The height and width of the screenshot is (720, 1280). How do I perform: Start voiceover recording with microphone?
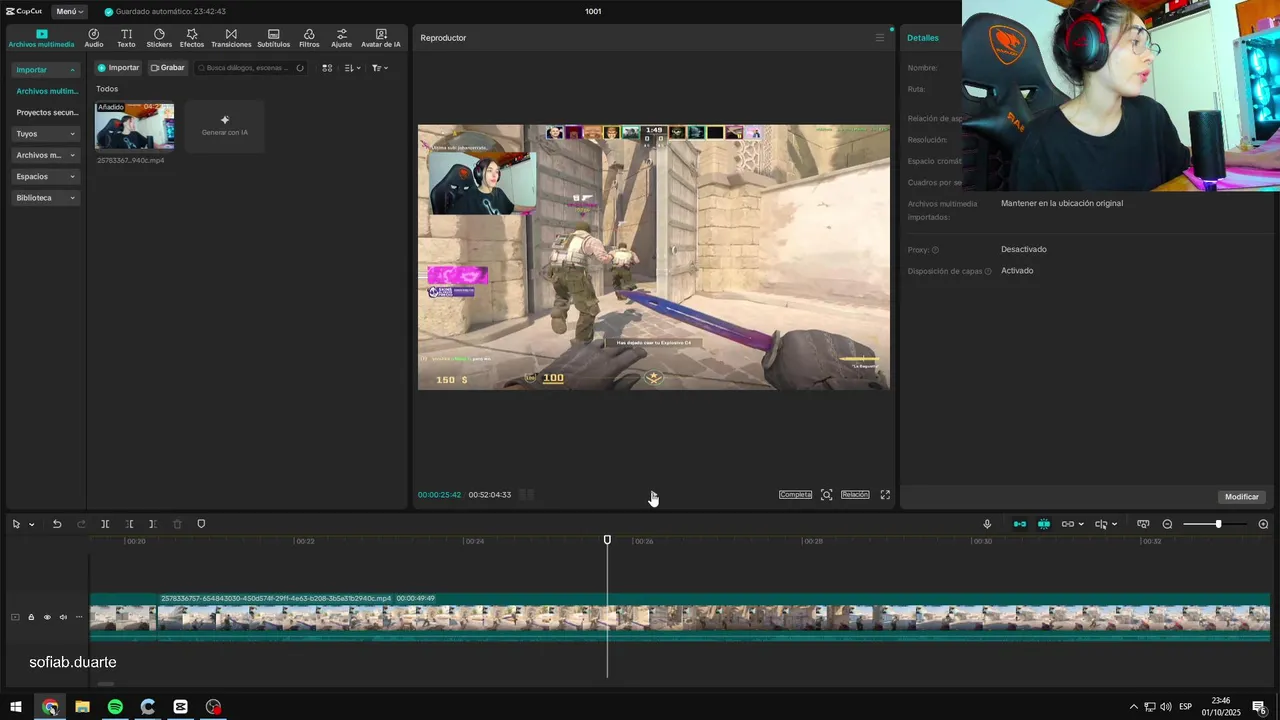[x=987, y=524]
